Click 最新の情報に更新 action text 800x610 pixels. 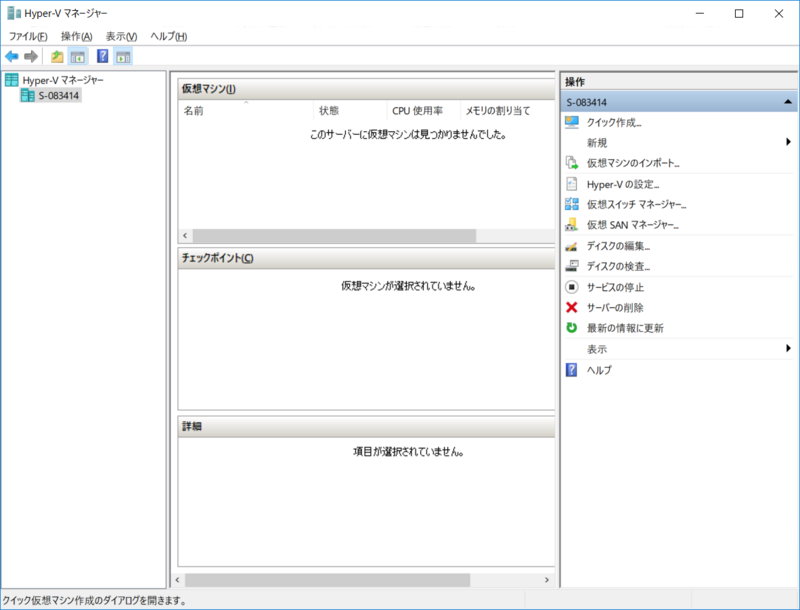(625, 328)
